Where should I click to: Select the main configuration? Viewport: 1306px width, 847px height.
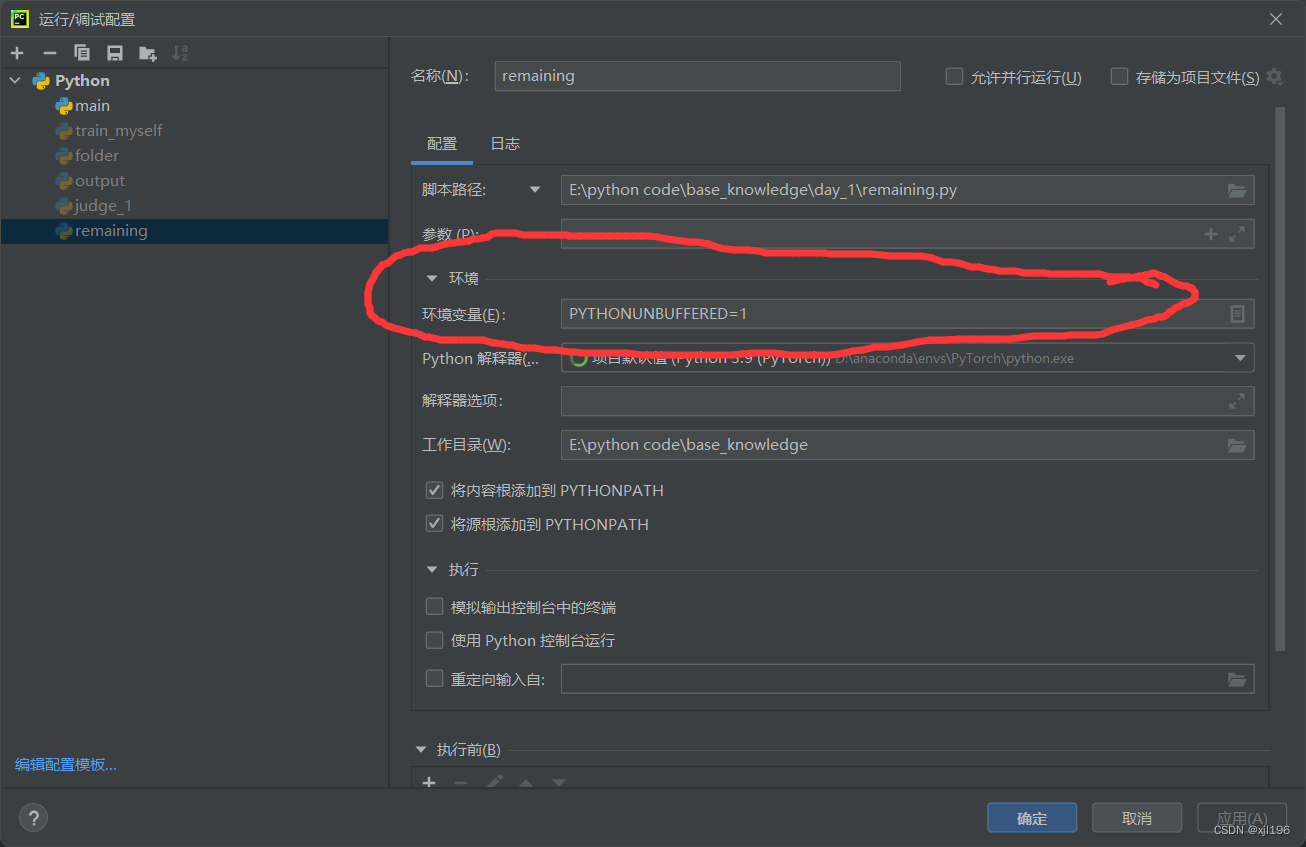(92, 106)
